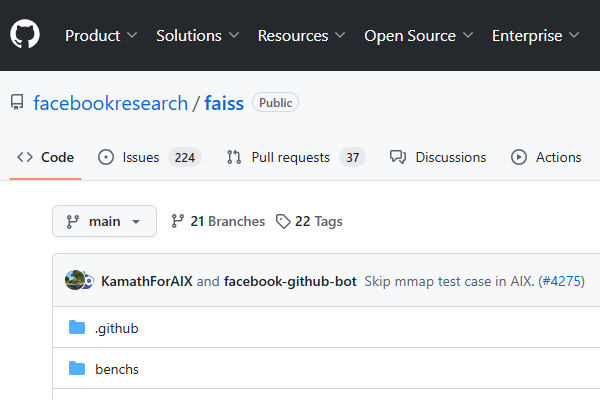Click the repository icon beside facebookresearch
The height and width of the screenshot is (400, 600).
pos(17,103)
